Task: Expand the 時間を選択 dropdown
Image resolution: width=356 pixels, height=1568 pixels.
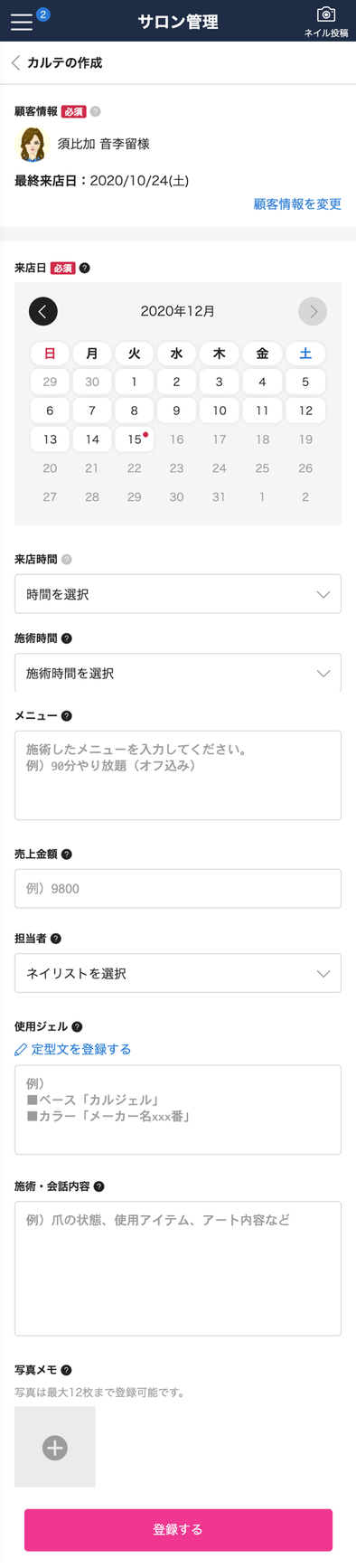Action: tap(178, 594)
